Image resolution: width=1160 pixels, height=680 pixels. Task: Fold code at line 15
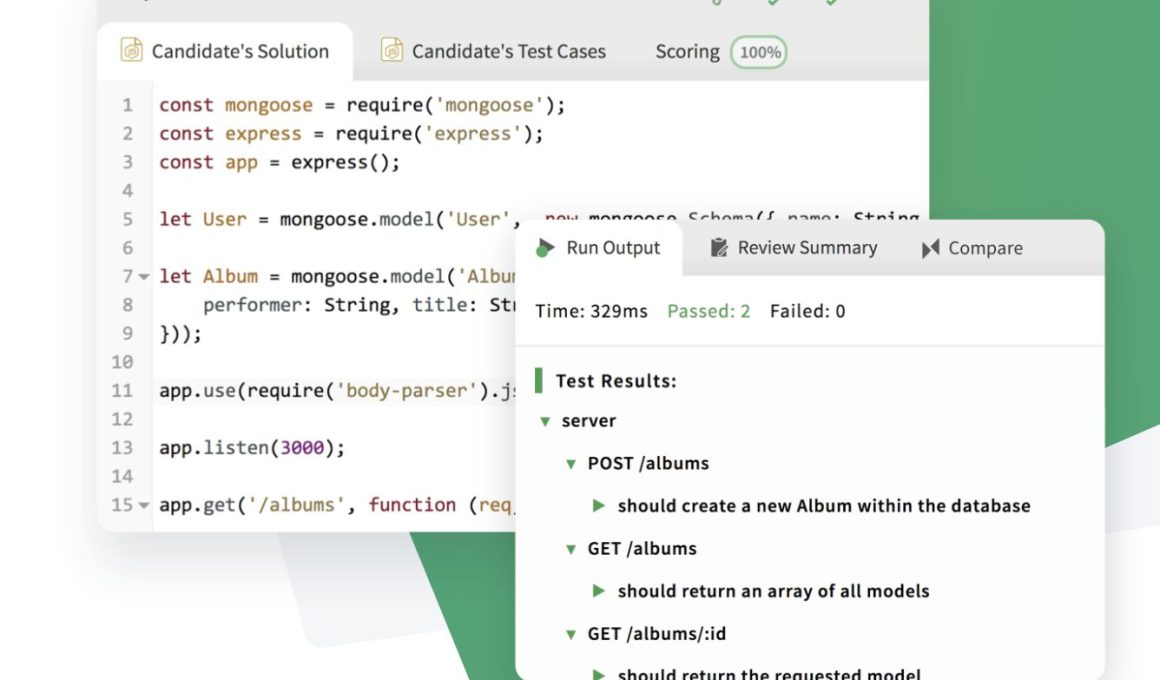click(x=144, y=505)
